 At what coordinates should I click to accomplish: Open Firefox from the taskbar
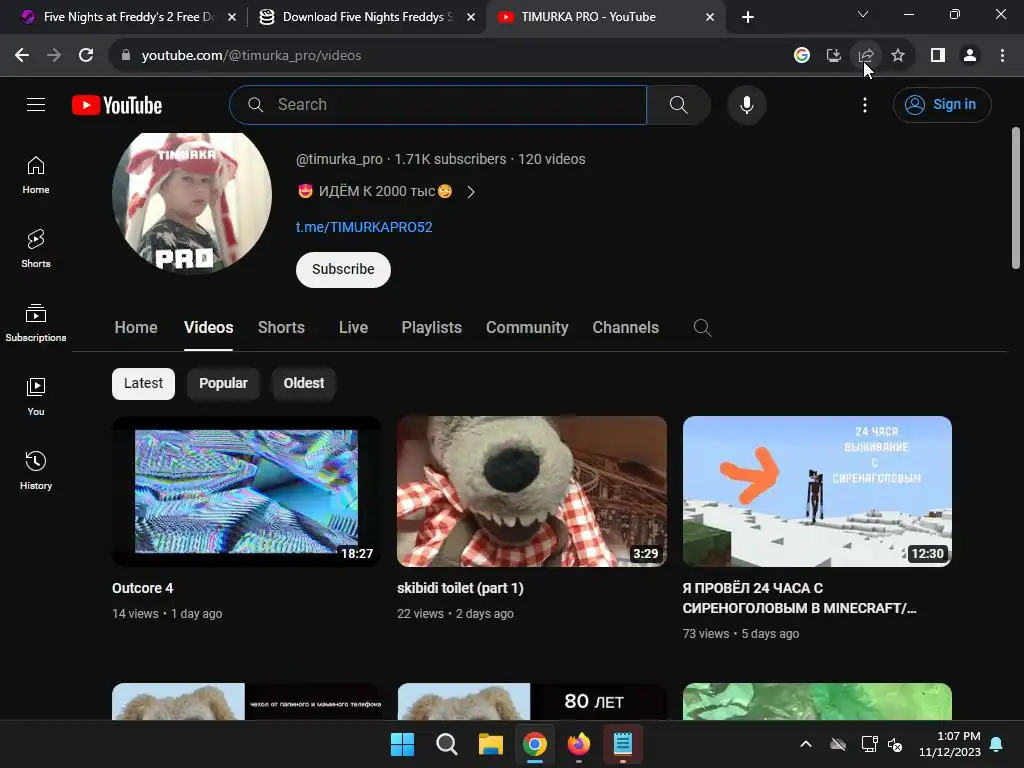point(579,744)
